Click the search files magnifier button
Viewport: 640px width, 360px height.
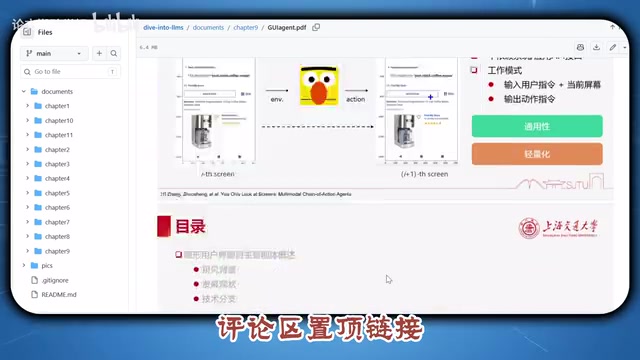pos(114,53)
